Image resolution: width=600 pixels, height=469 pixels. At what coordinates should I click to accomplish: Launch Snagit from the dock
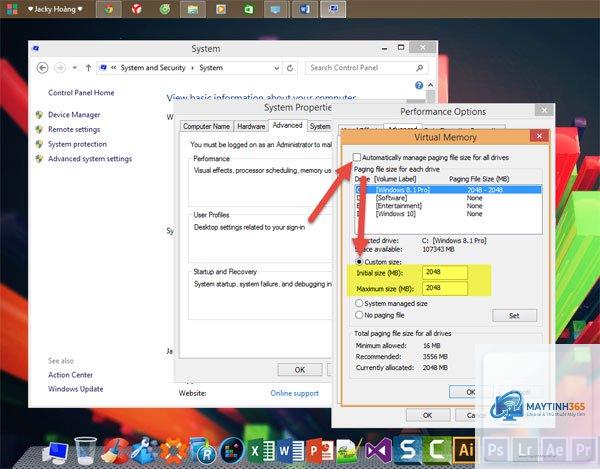[x=408, y=450]
